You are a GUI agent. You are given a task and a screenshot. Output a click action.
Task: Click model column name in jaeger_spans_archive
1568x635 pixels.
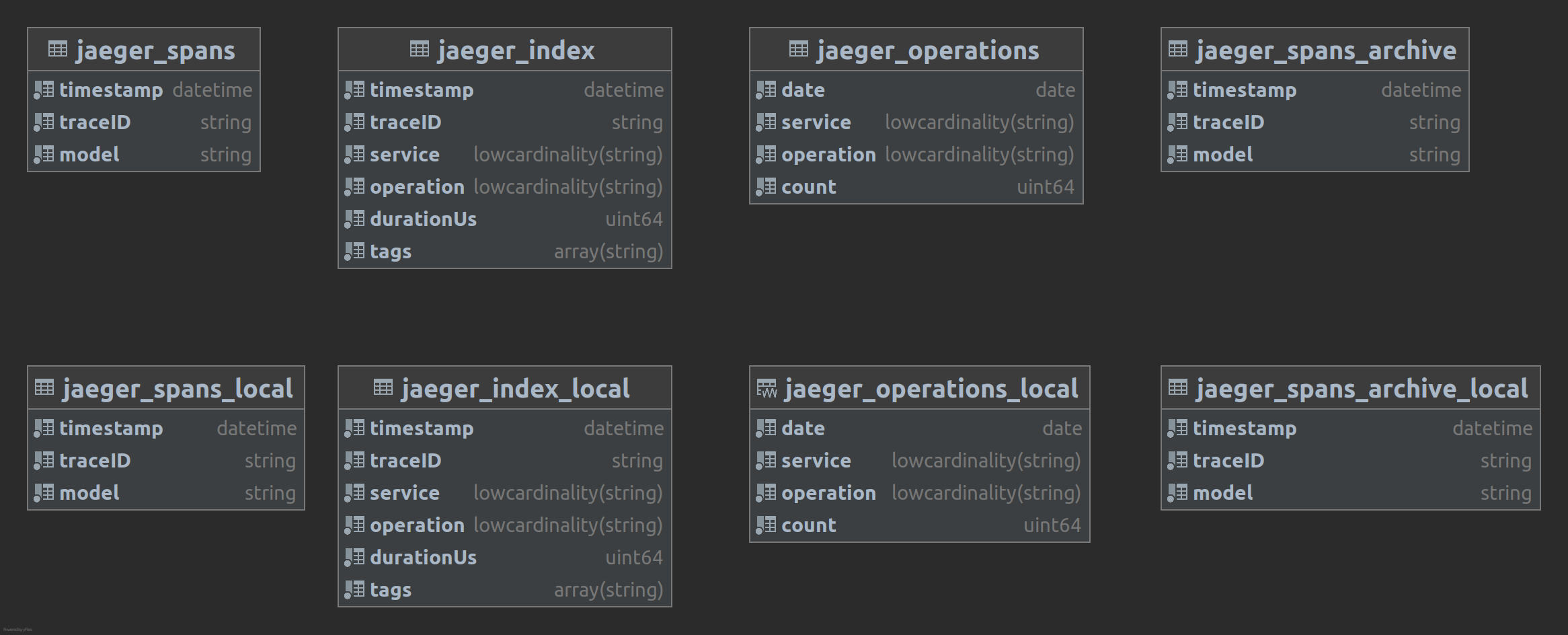1223,155
